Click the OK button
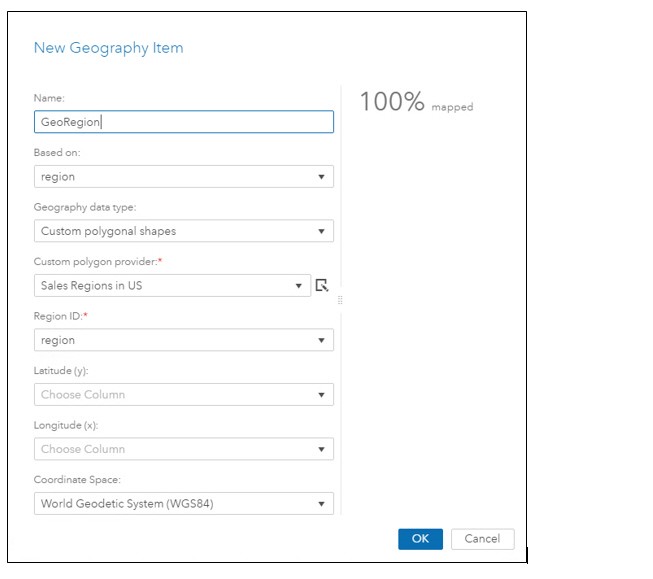The width and height of the screenshot is (653, 579). (420, 539)
